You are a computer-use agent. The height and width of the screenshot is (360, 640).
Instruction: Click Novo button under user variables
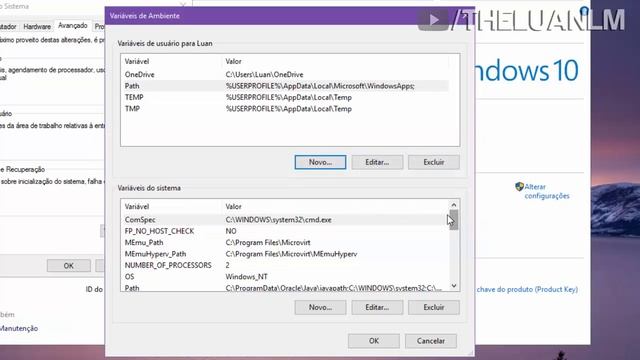point(320,162)
